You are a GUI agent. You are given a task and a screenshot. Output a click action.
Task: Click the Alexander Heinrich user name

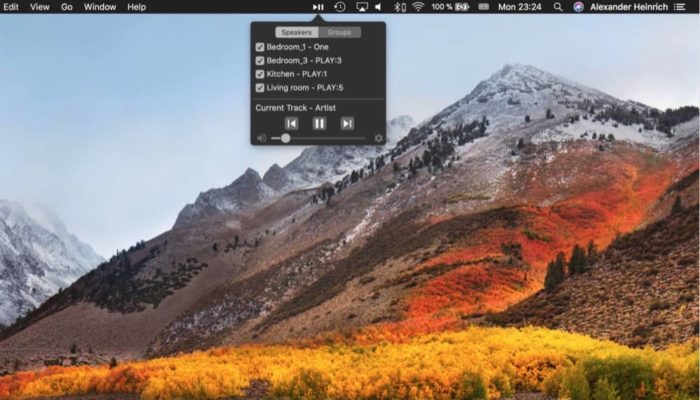[629, 7]
